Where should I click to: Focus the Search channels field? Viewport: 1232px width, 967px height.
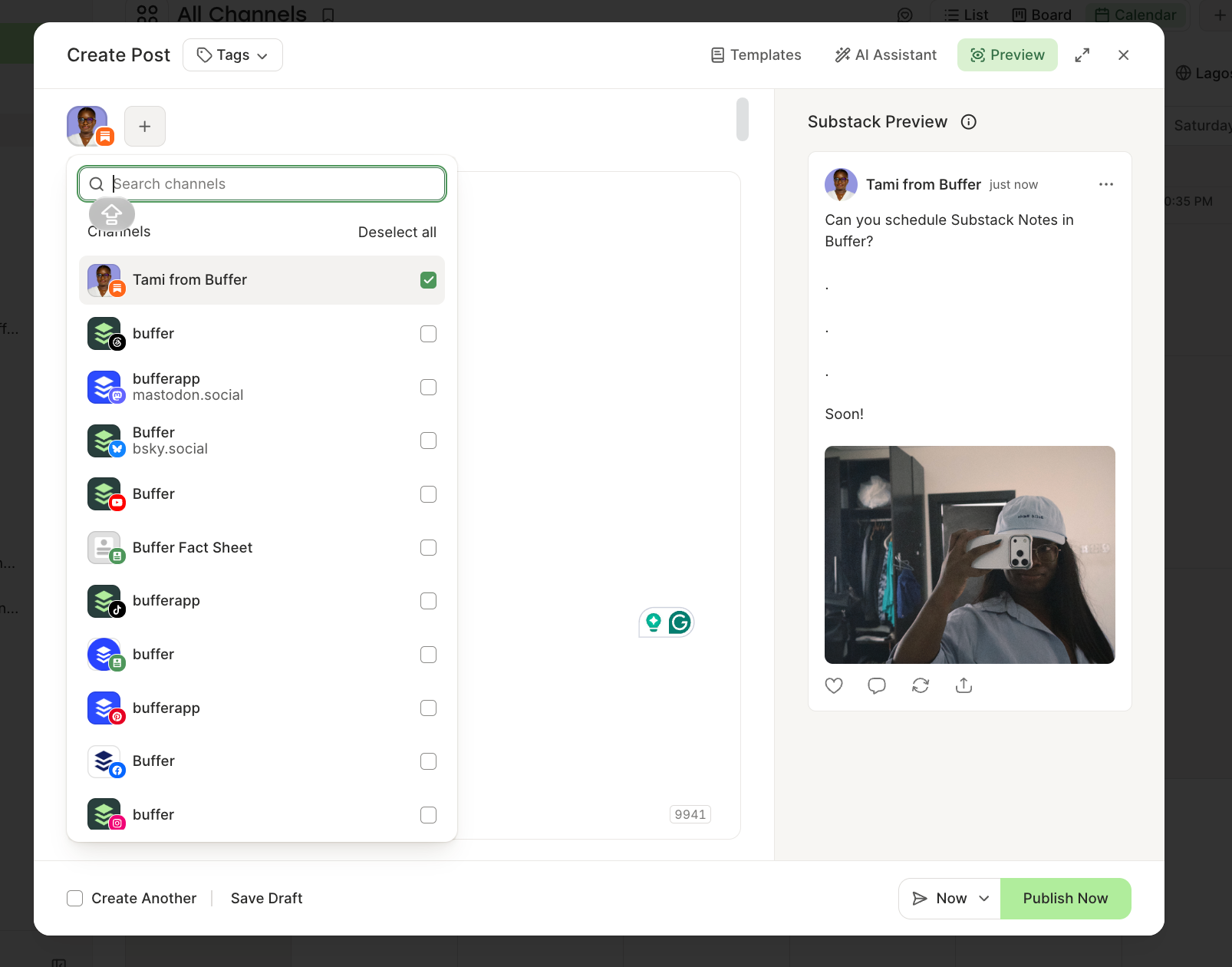tap(262, 184)
